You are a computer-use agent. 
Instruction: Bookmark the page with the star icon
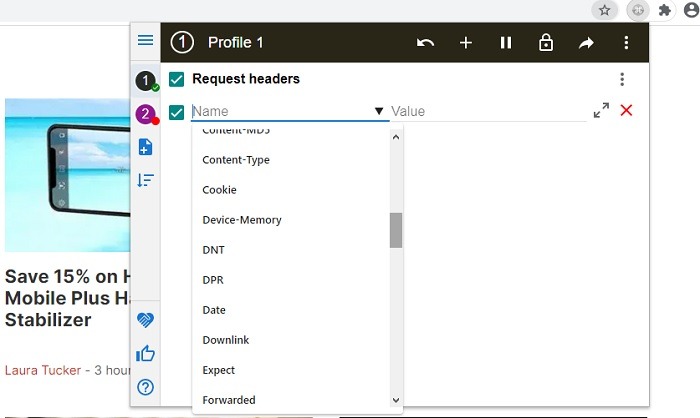(604, 10)
